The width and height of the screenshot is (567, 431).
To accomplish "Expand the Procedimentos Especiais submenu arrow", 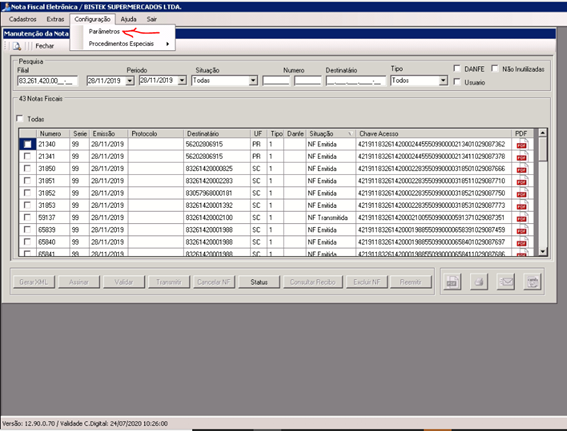I will click(167, 44).
